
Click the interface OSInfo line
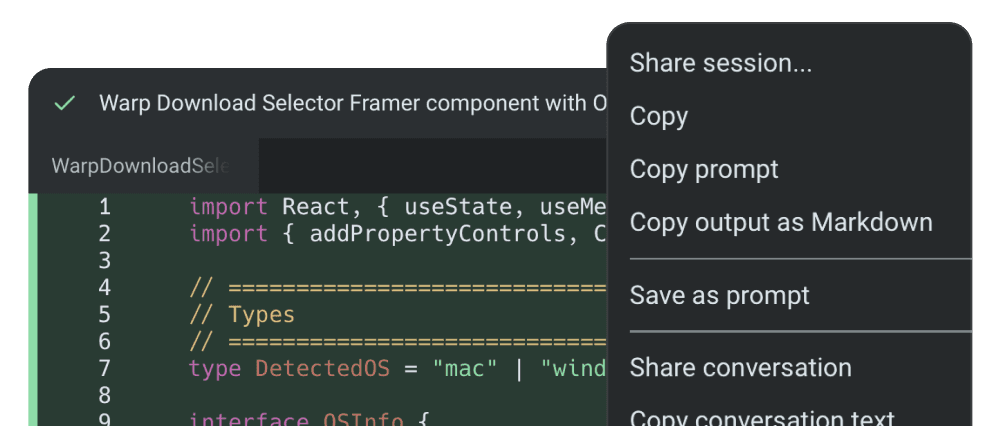pyautogui.click(x=308, y=420)
